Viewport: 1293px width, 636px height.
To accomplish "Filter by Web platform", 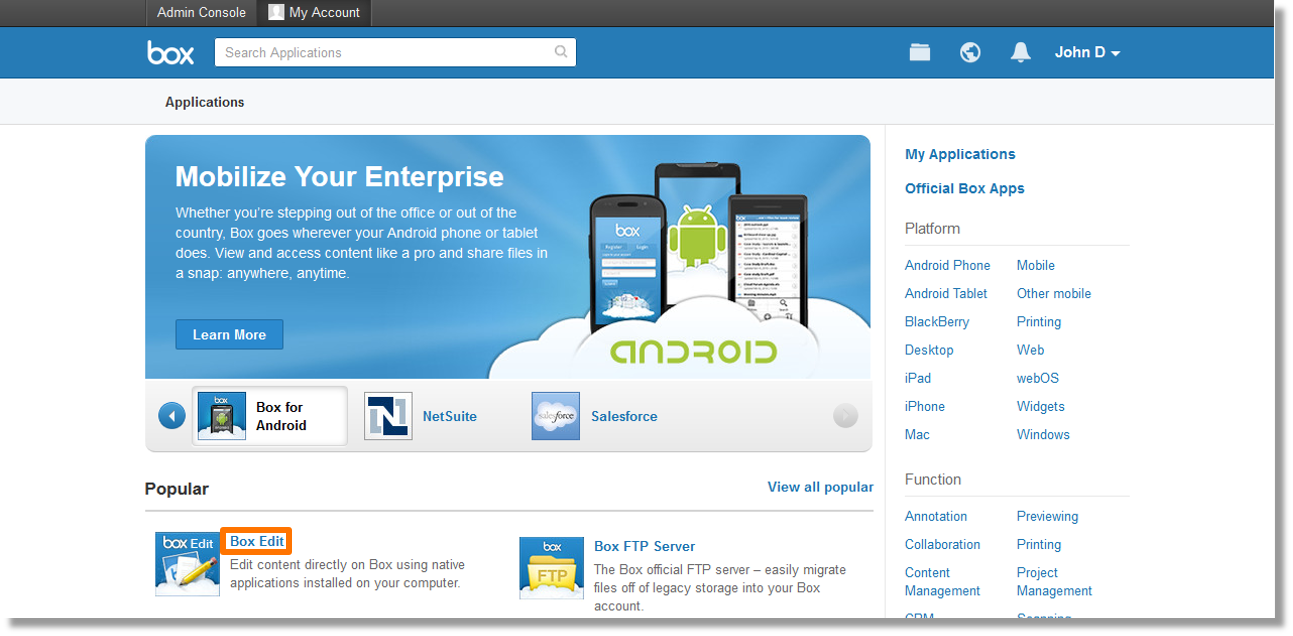I will pos(1030,350).
